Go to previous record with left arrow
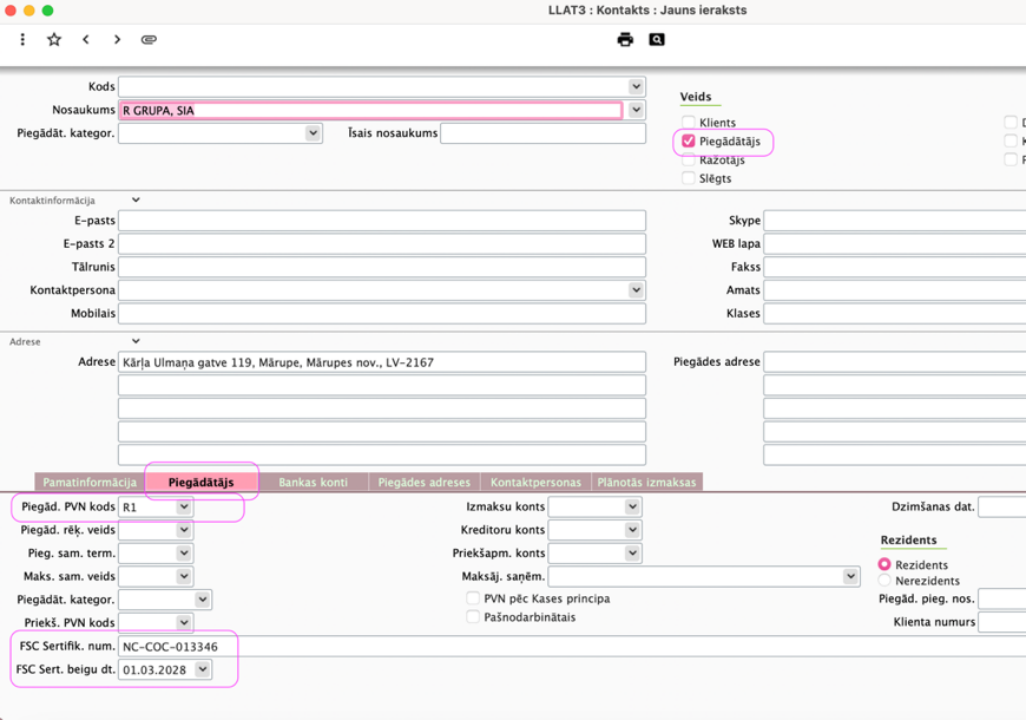The height and width of the screenshot is (720, 1026). click(x=86, y=40)
